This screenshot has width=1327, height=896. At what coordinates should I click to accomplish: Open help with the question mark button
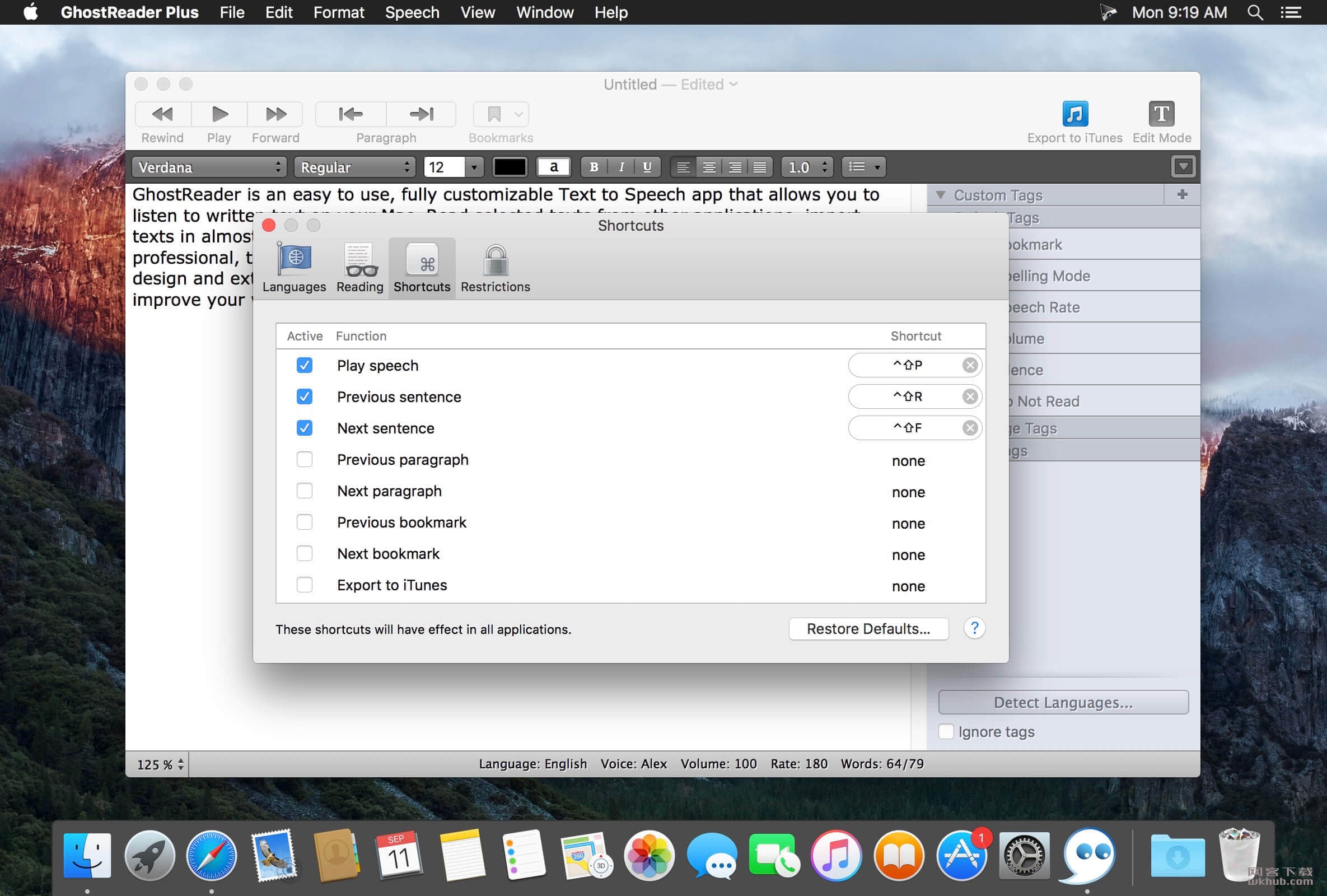[974, 628]
